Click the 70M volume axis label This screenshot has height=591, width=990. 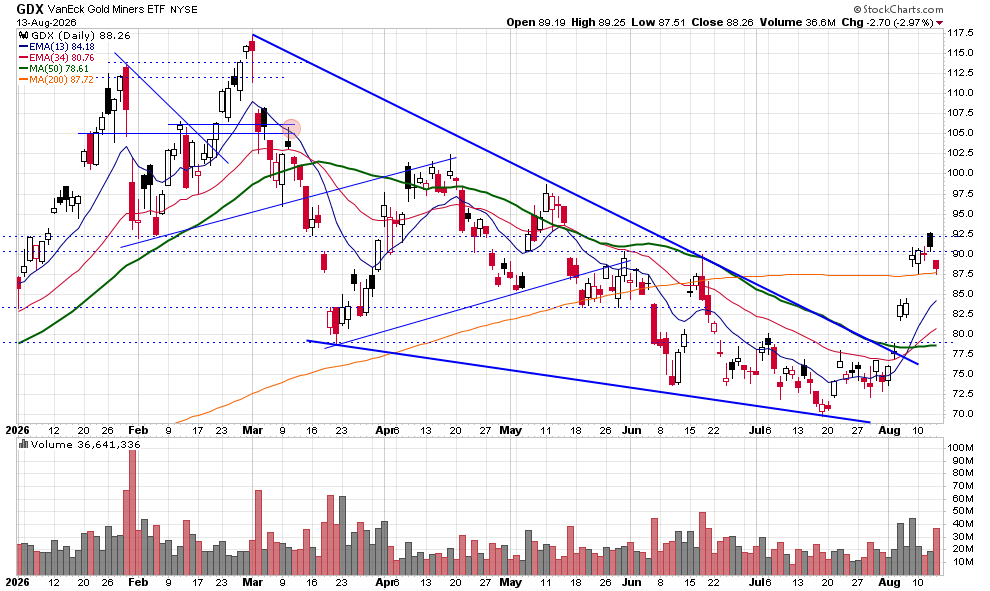(963, 486)
